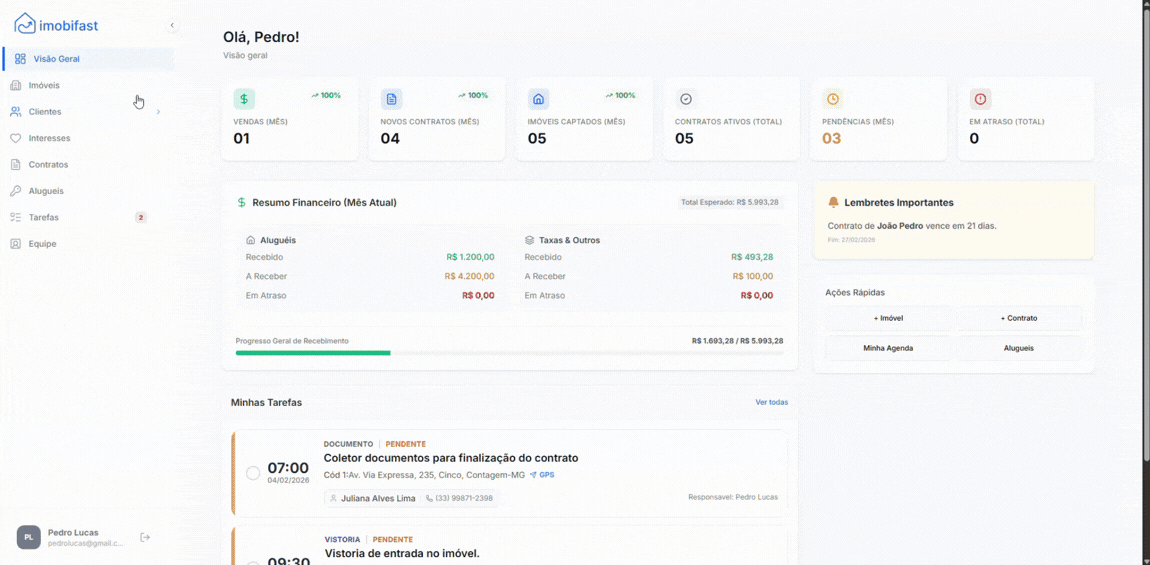Open the Imóveis menu item

(44, 85)
